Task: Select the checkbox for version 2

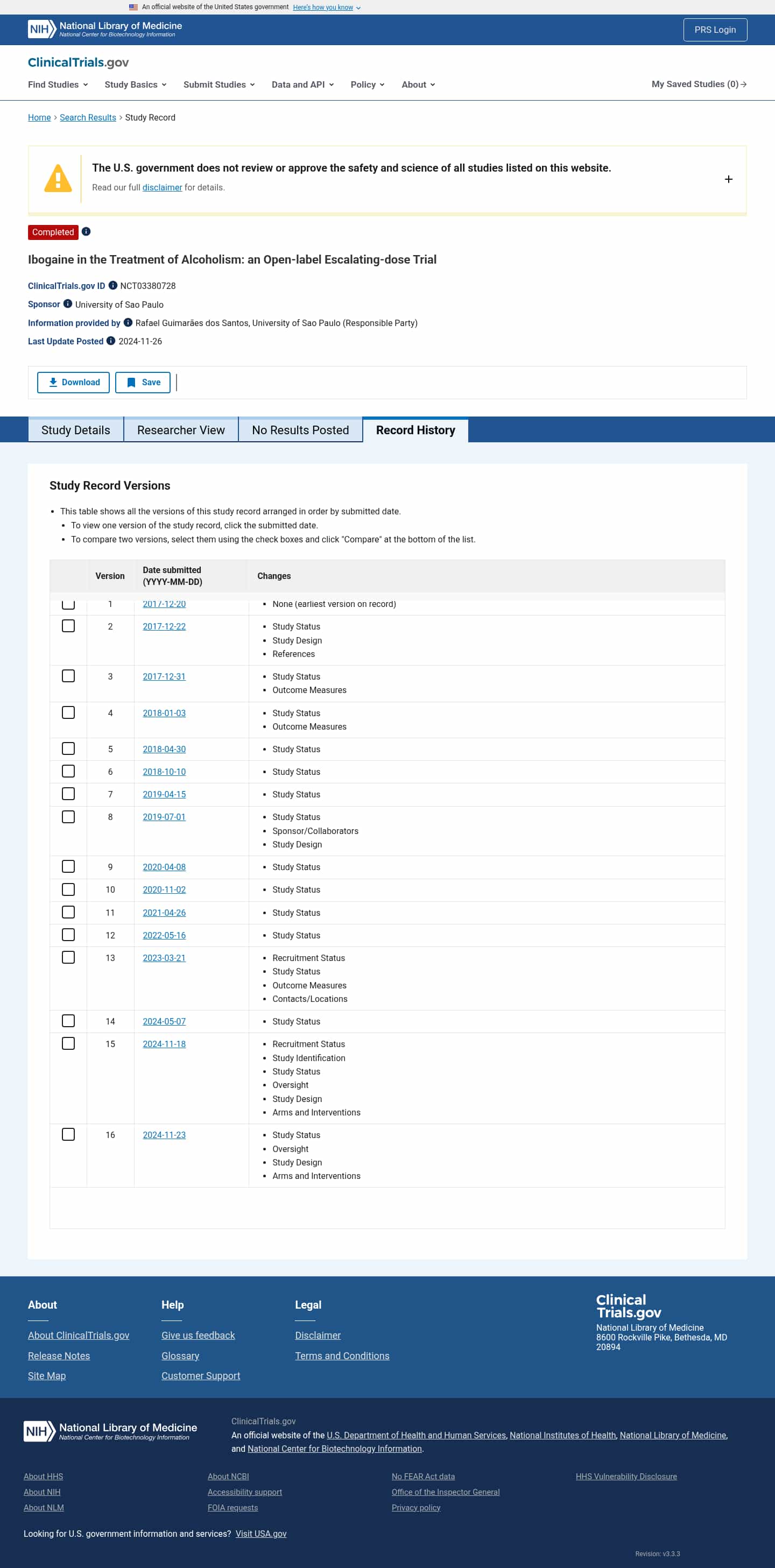Action: coord(68,626)
